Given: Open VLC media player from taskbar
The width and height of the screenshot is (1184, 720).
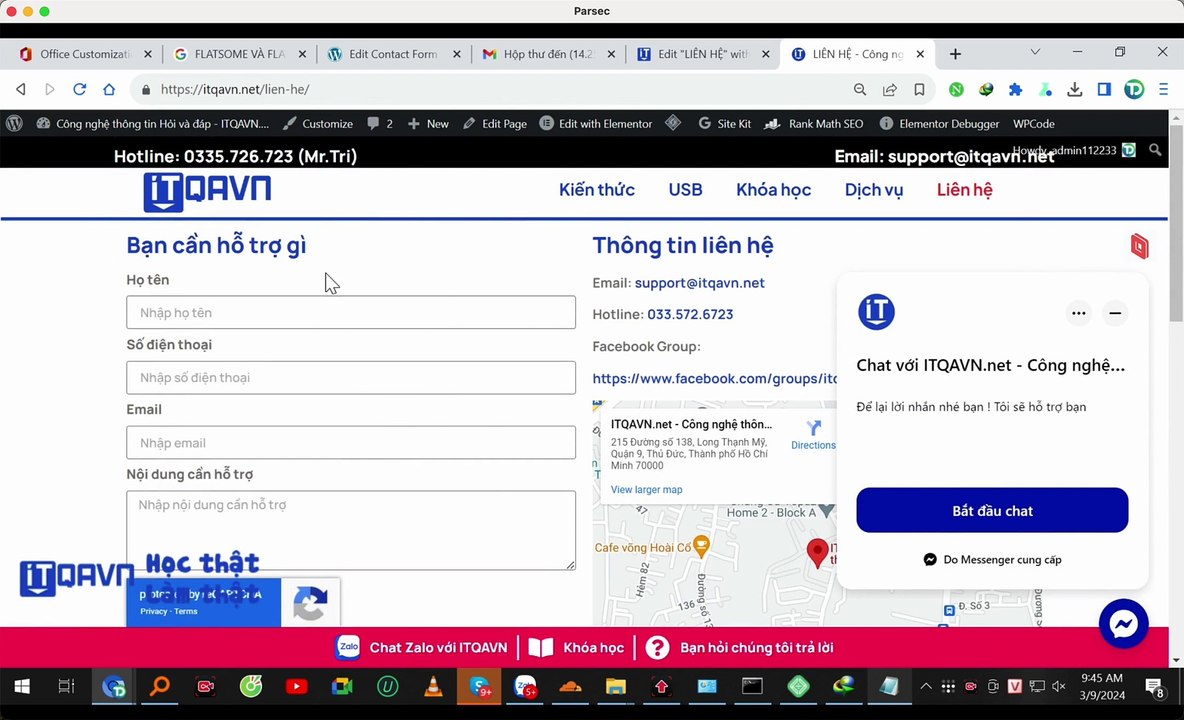Looking at the screenshot, I should click(433, 686).
